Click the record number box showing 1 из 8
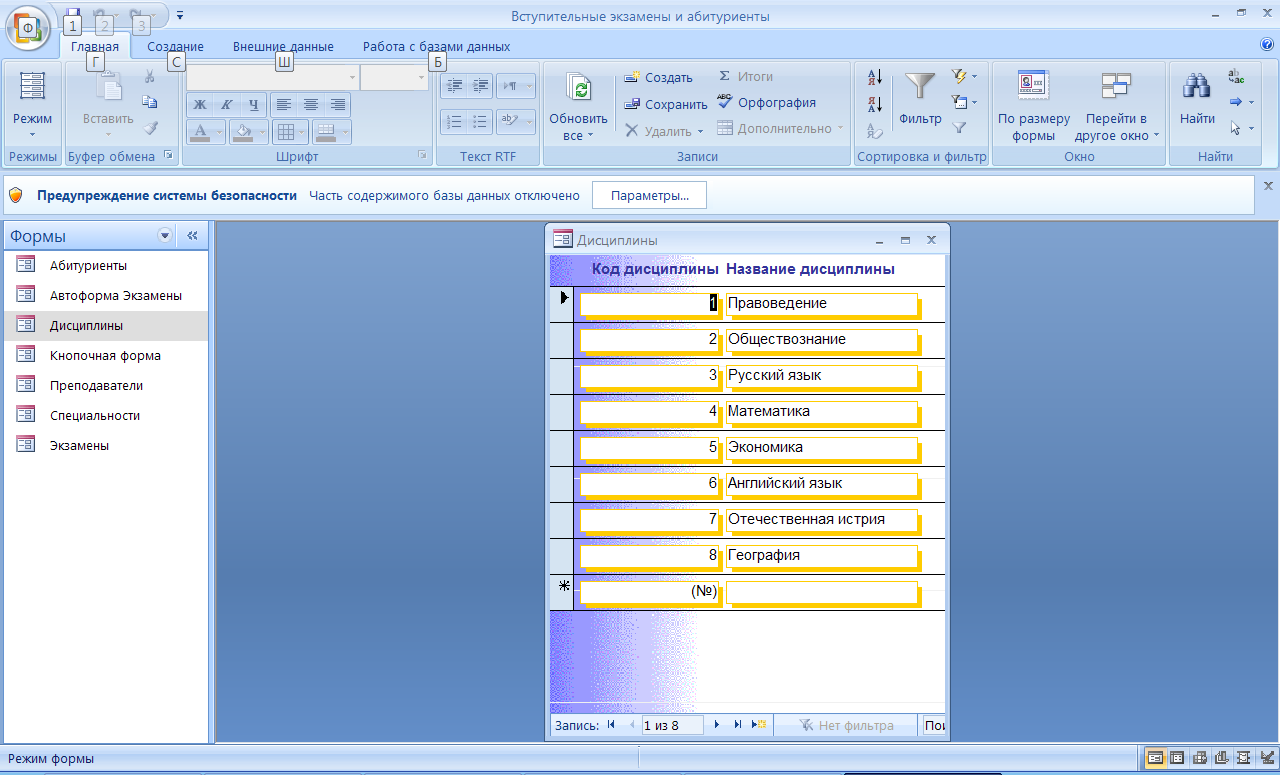This screenshot has width=1280, height=775. 672,725
